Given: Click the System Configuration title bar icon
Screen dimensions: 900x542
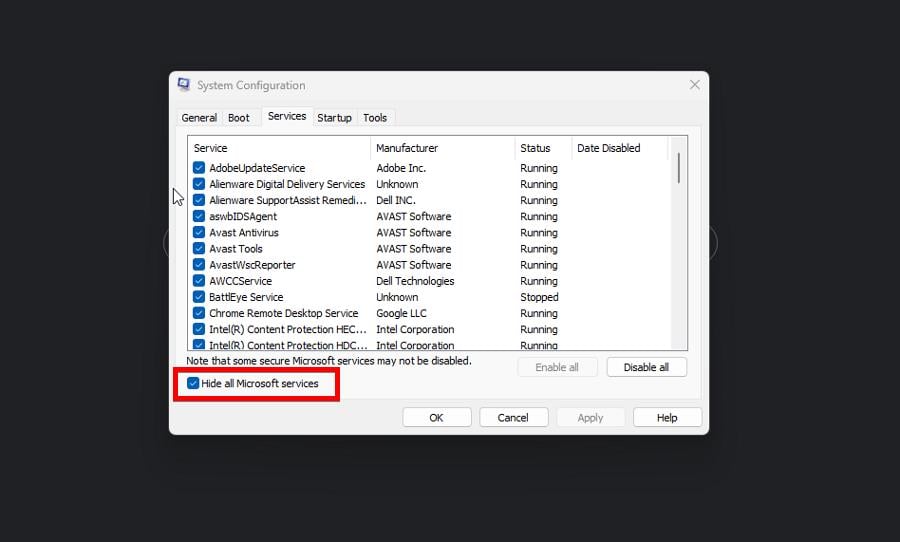Looking at the screenshot, I should click(x=184, y=84).
